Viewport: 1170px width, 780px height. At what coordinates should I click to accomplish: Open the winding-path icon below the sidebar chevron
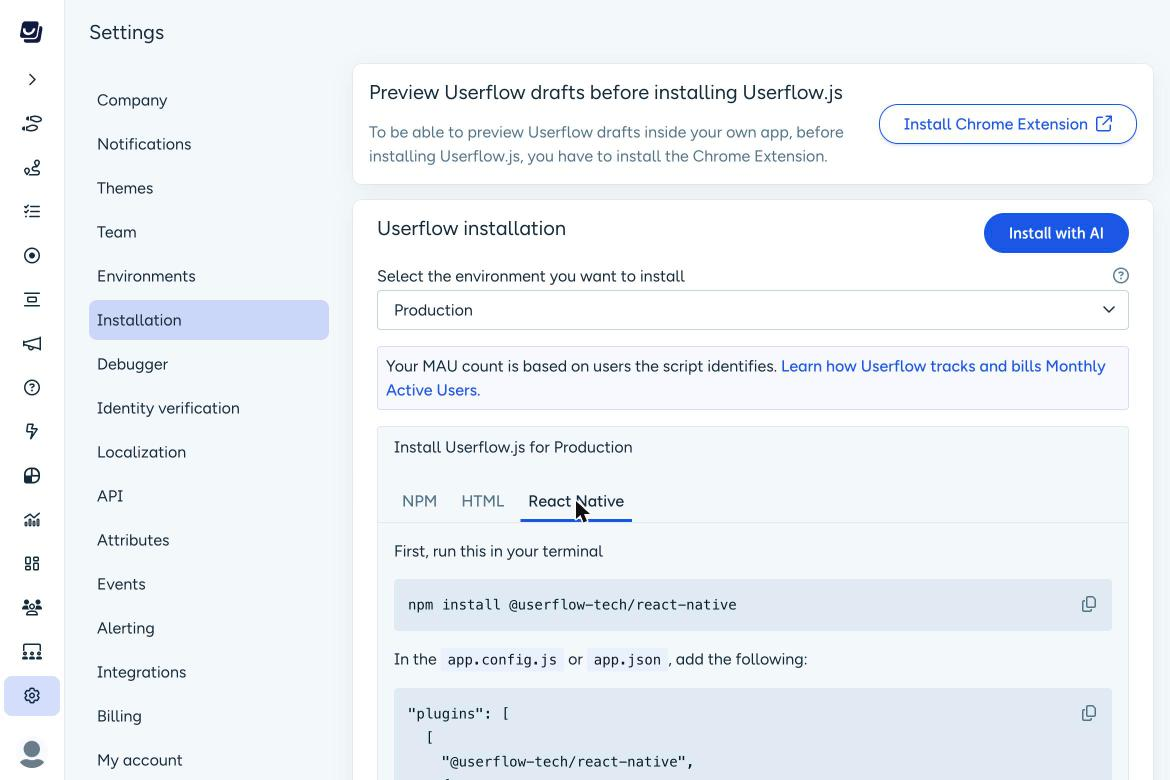point(32,123)
